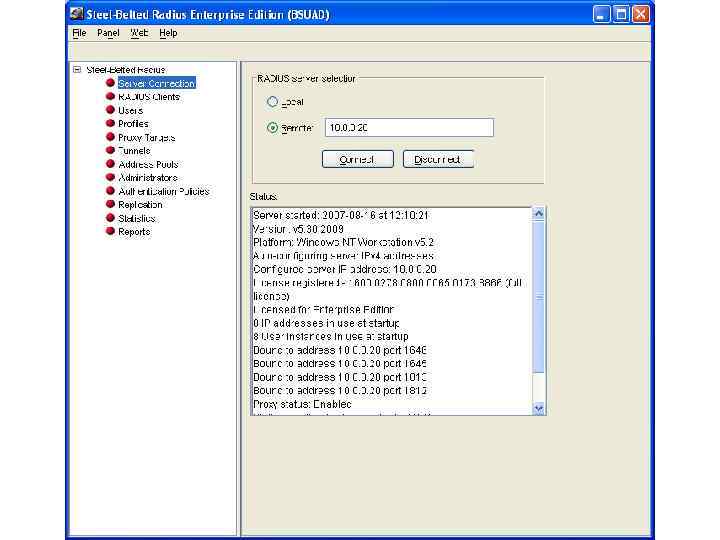The width and height of the screenshot is (720, 540).
Task: Click the red bullet icon beside Proxy Targets
Action: 110,137
